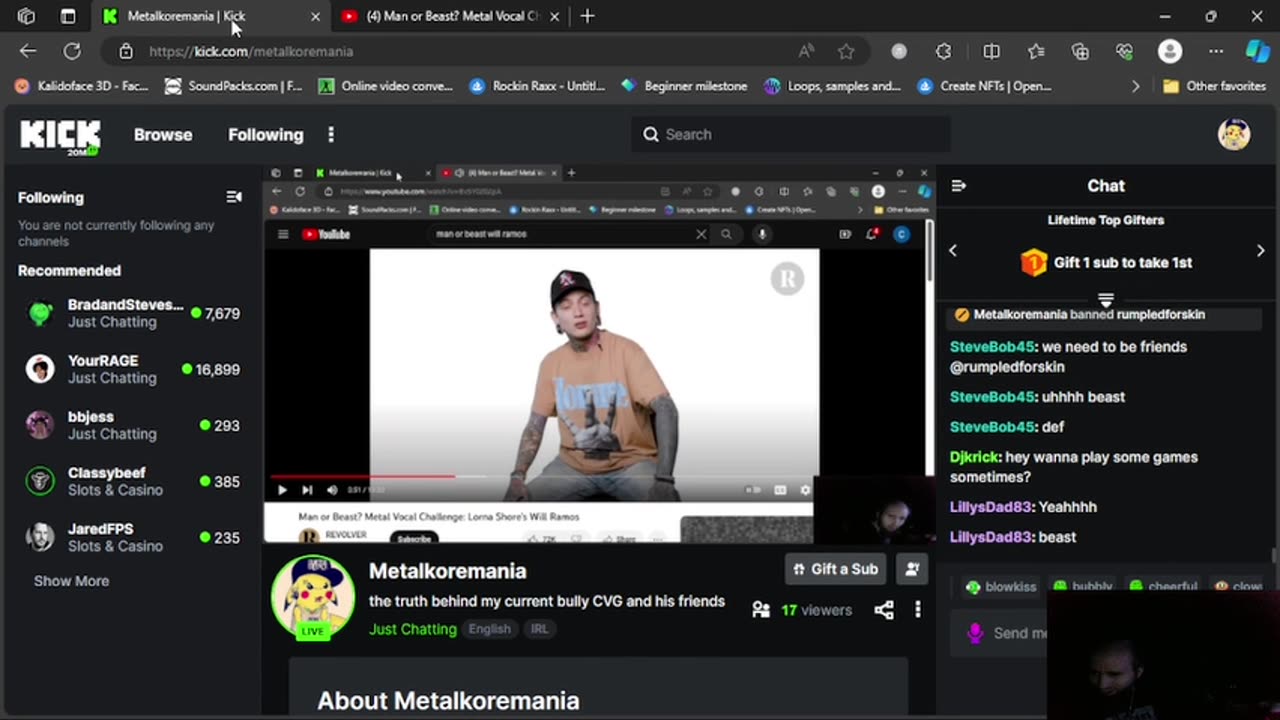Skip to next video in stream player

(x=307, y=490)
